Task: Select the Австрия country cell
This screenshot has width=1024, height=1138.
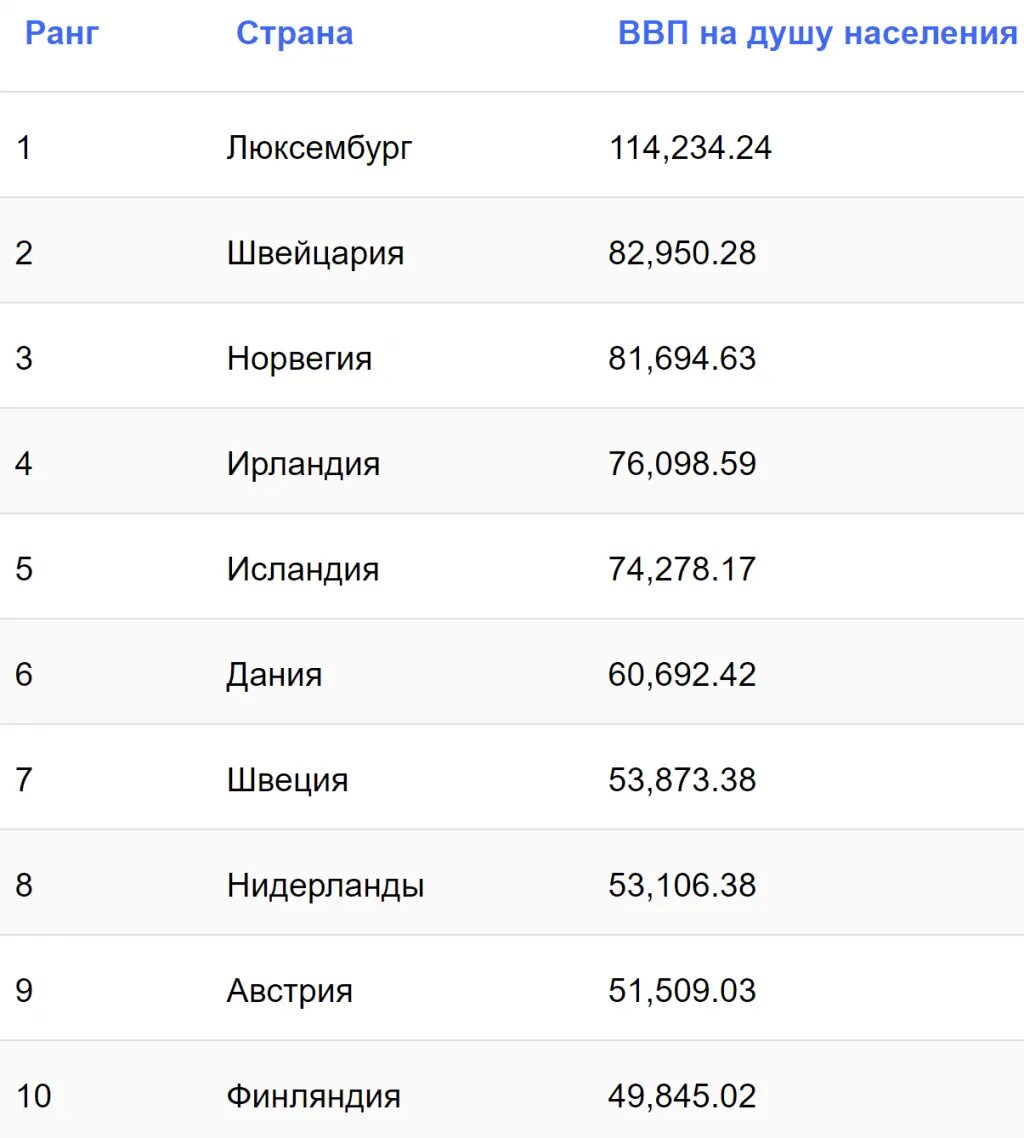Action: tap(289, 991)
